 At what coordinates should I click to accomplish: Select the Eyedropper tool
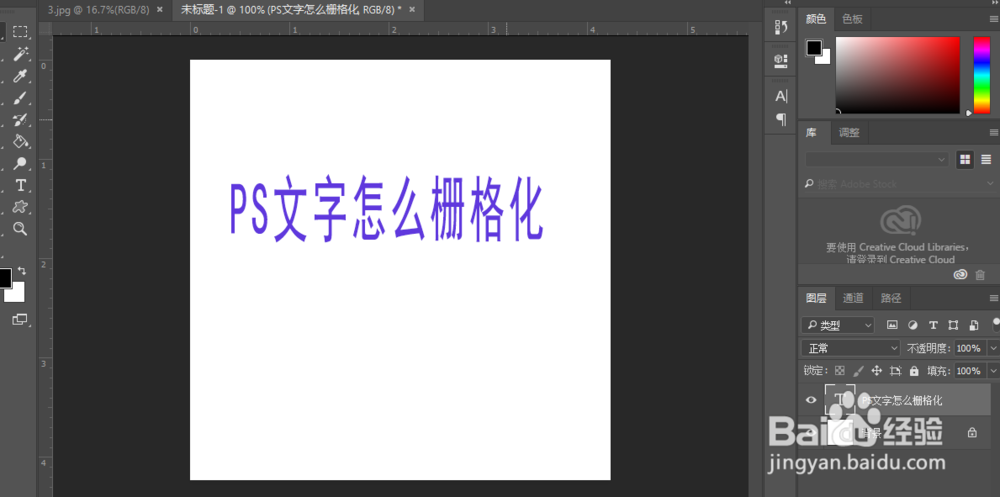coord(20,76)
